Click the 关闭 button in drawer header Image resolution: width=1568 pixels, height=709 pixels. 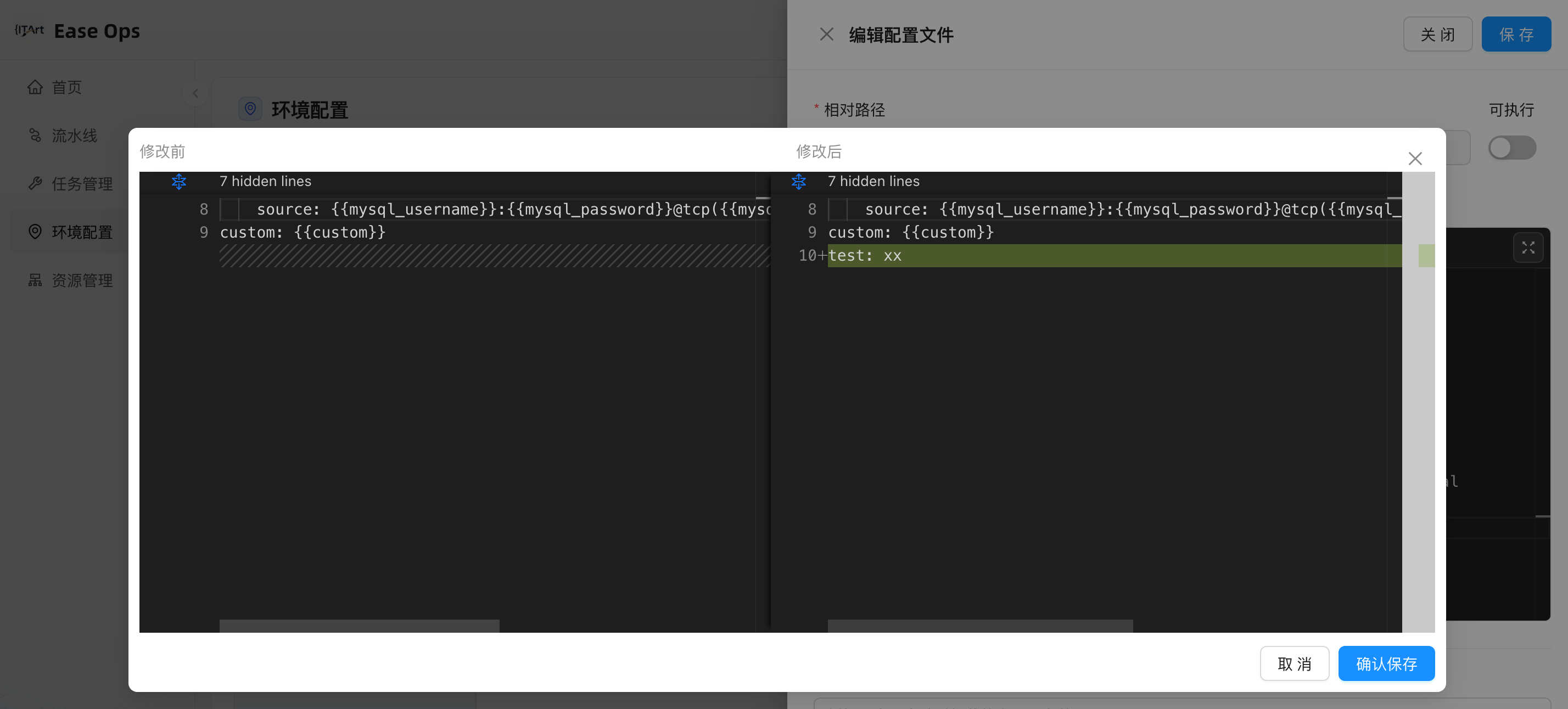[x=1438, y=34]
